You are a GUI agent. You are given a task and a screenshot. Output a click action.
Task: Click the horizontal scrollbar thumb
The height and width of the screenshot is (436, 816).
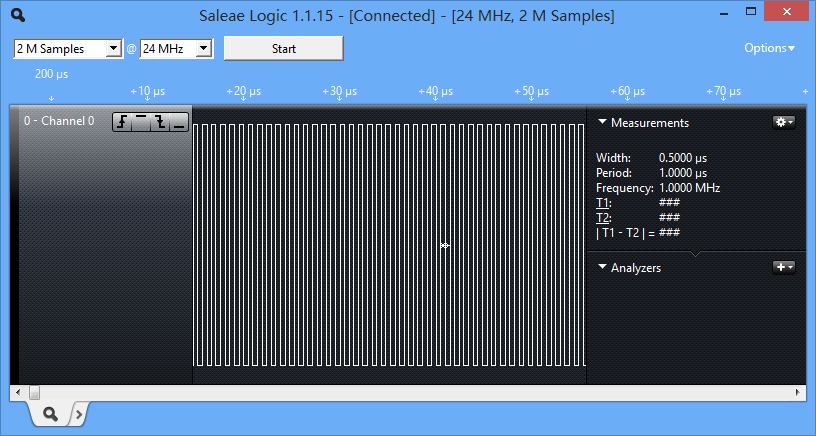point(34,392)
